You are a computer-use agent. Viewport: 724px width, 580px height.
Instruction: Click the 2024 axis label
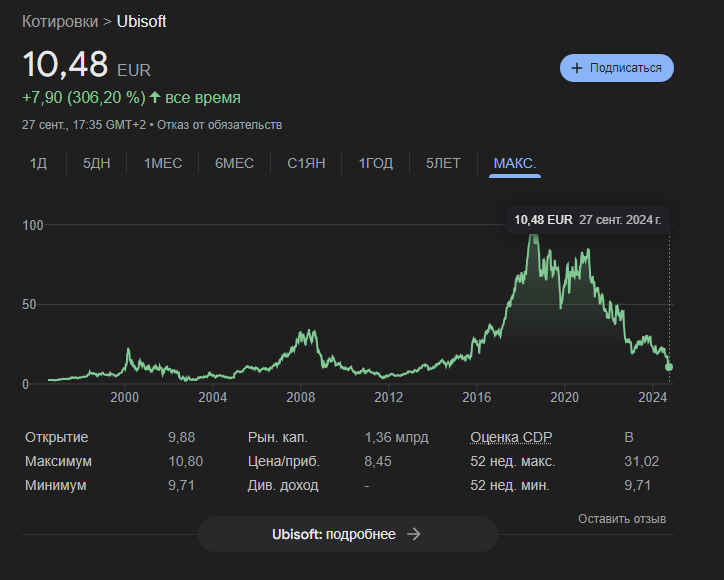[652, 397]
